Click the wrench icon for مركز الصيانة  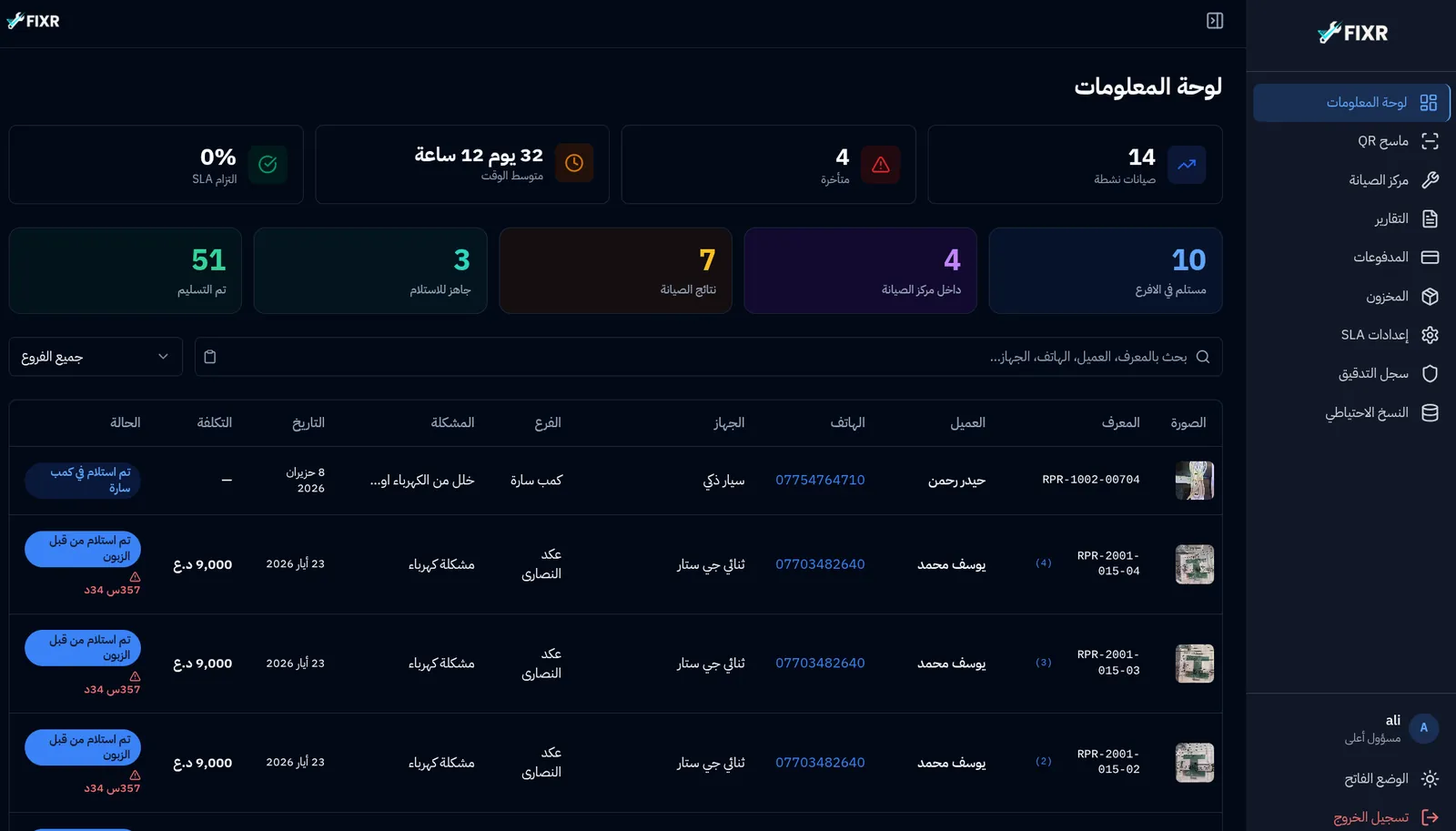(x=1430, y=180)
